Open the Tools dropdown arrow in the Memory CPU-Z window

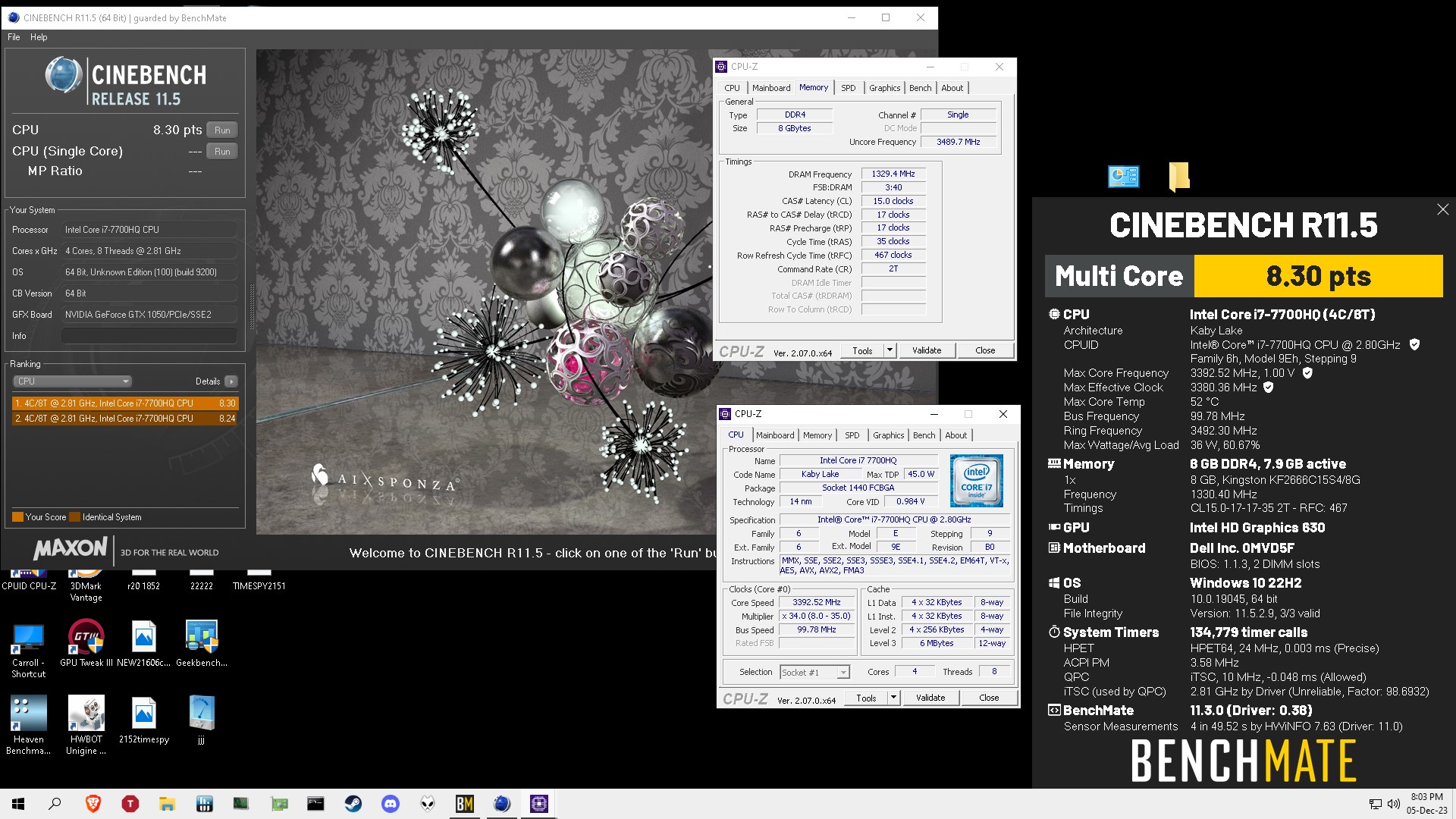click(890, 350)
